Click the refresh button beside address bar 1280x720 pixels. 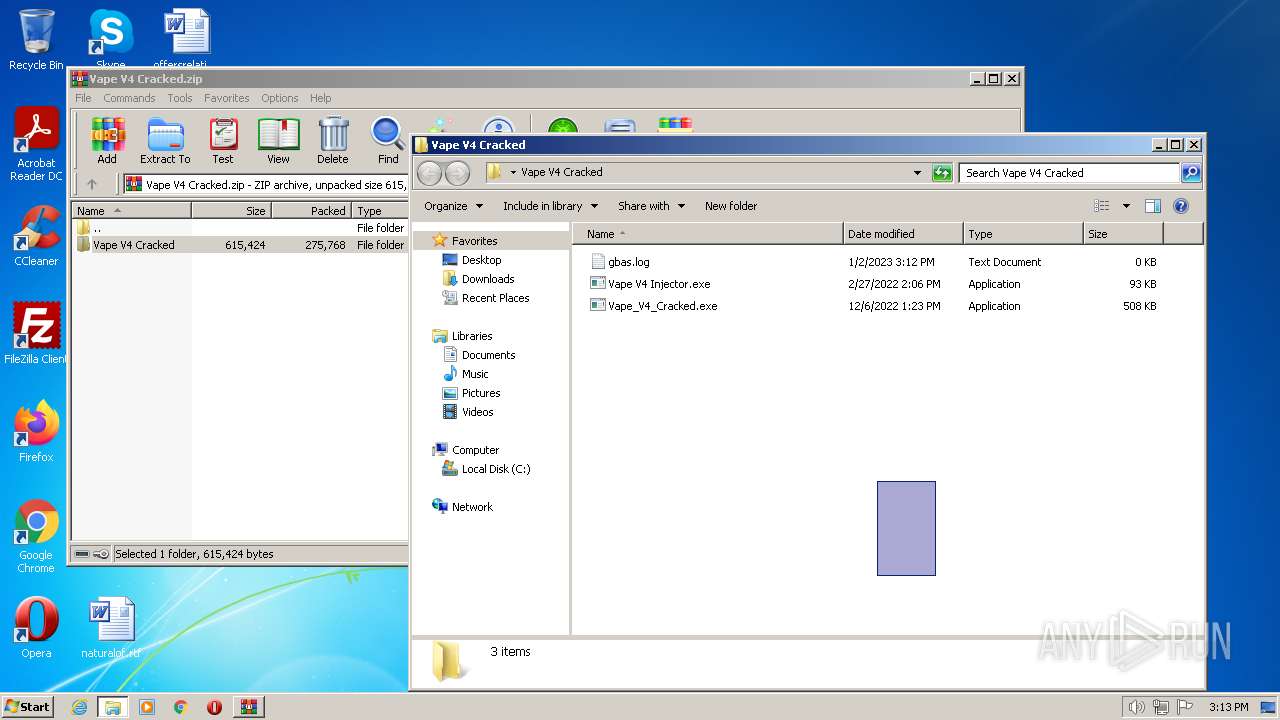[x=942, y=173]
